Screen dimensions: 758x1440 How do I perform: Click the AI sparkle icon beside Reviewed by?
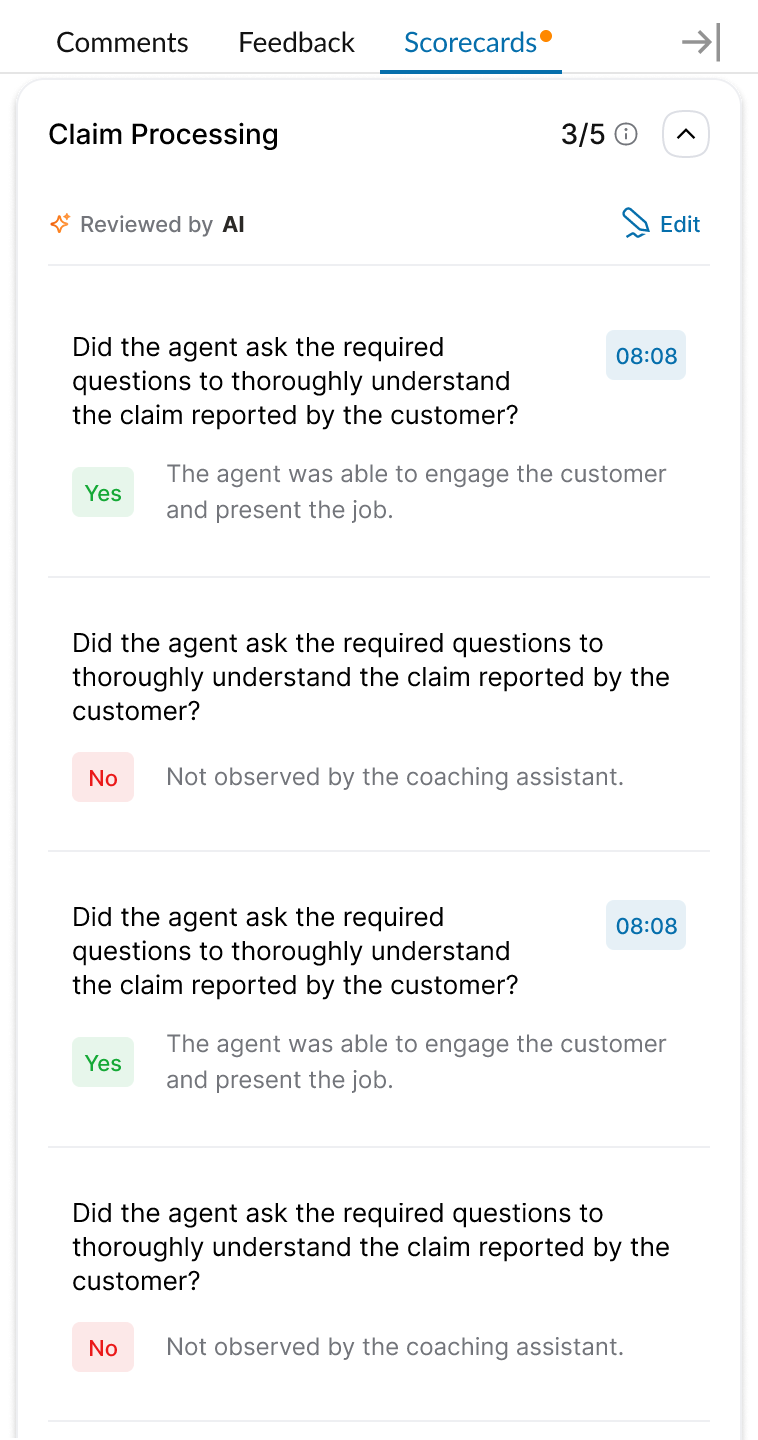click(x=60, y=224)
